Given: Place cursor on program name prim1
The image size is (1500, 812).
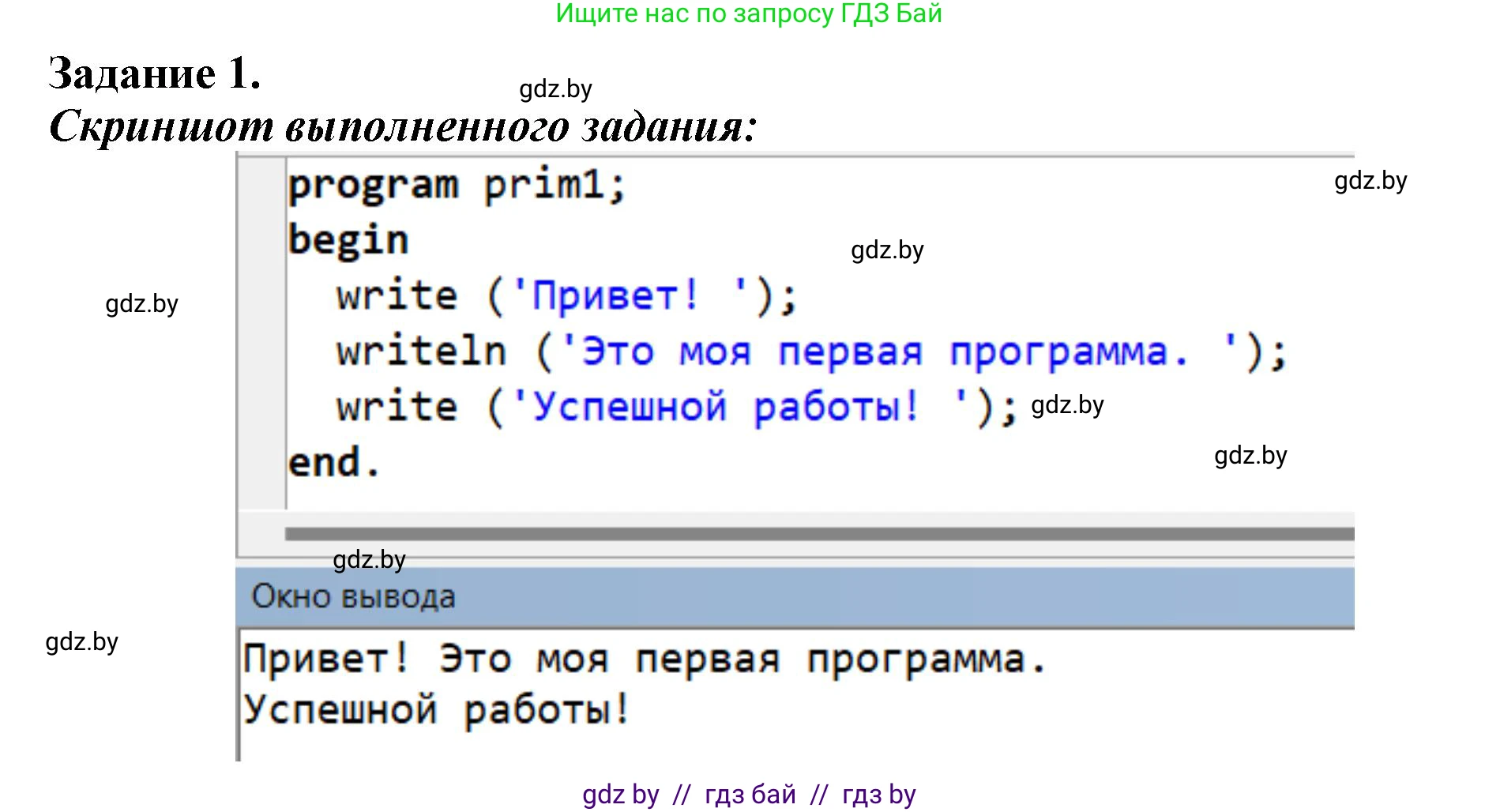Looking at the screenshot, I should coord(544,186).
